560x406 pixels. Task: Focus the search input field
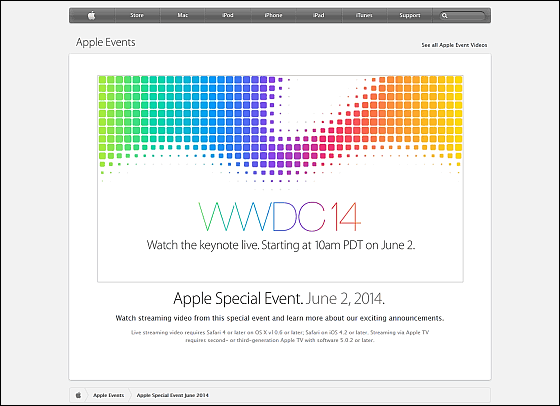click(x=461, y=16)
